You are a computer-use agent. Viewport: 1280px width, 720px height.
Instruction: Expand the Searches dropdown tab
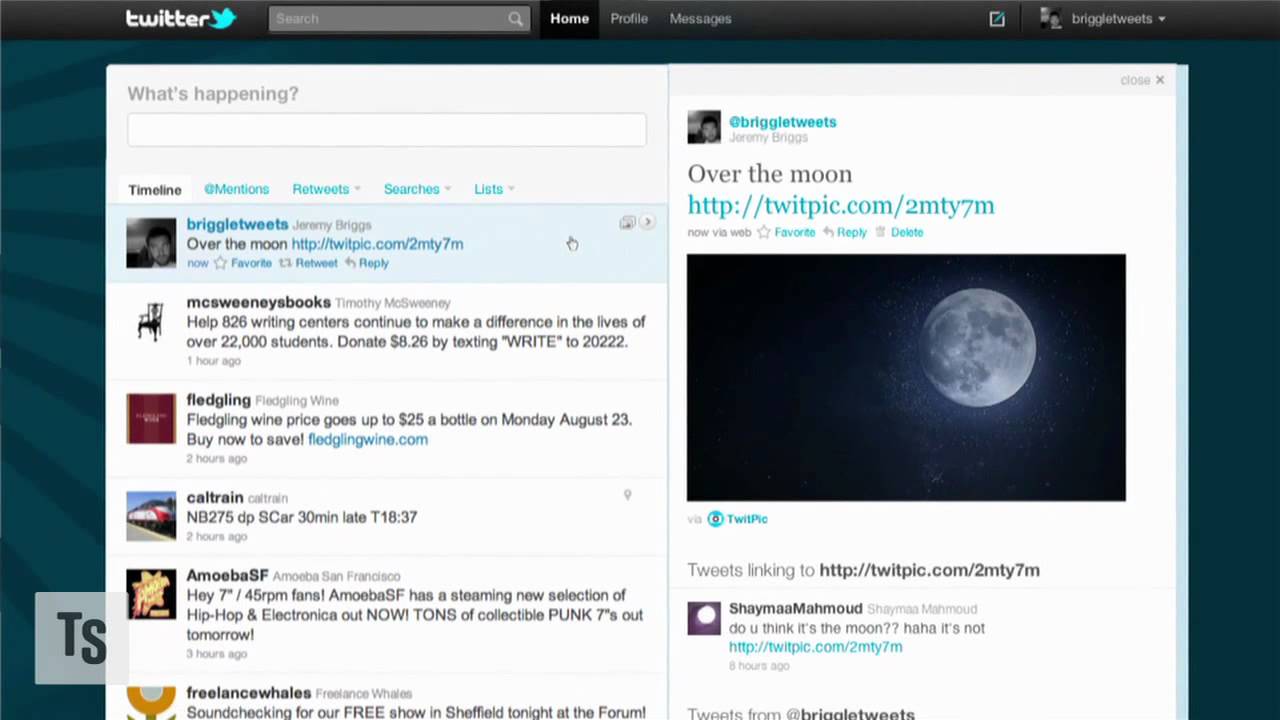417,189
